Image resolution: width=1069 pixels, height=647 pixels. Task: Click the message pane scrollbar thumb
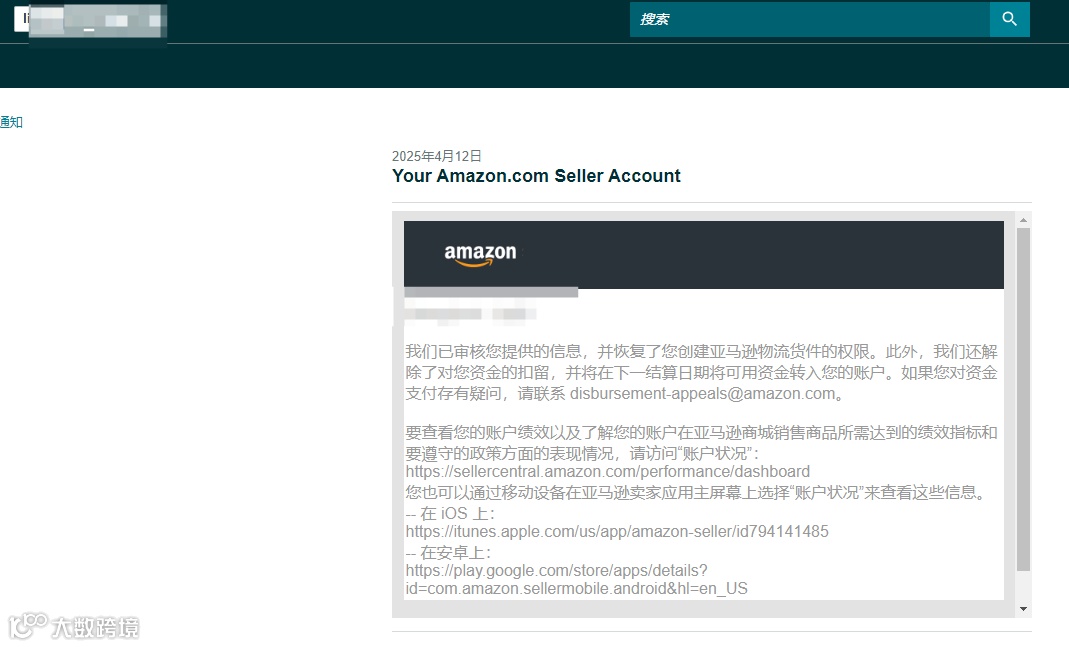pyautogui.click(x=1023, y=400)
